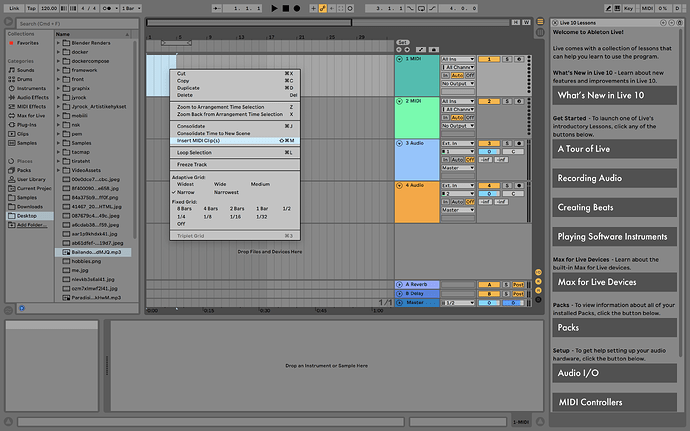Click the Punch-In switch icon

[x=410, y=8]
